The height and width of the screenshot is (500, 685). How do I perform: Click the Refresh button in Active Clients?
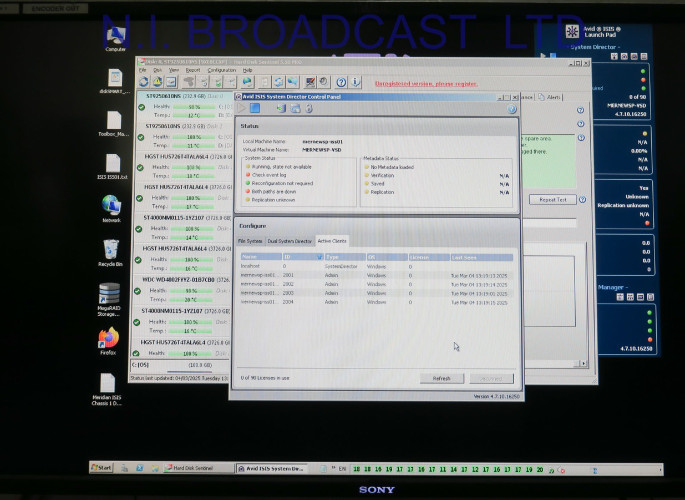coord(442,379)
